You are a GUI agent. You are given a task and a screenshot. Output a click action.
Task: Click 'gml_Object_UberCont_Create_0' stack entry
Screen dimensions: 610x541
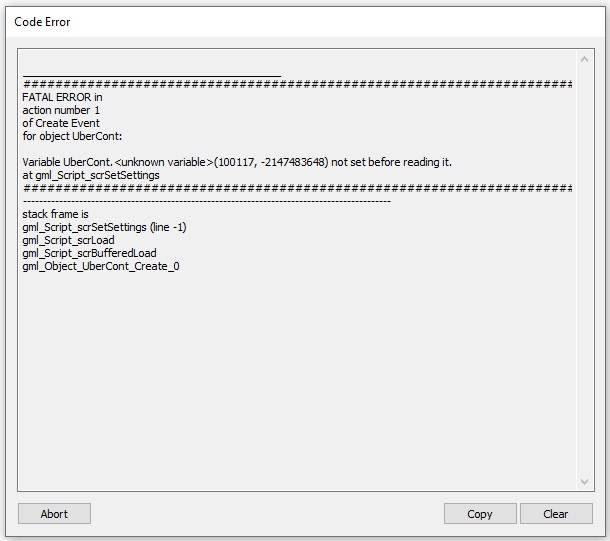pos(101,267)
